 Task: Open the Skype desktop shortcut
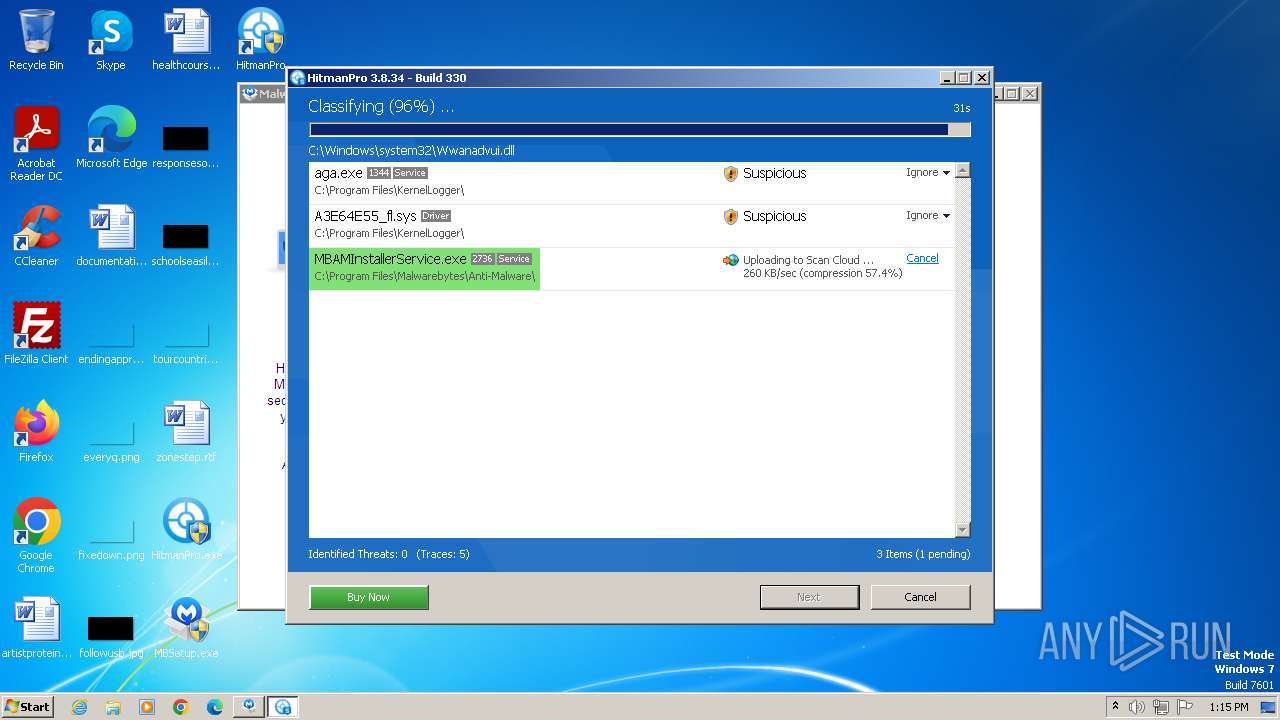point(111,40)
